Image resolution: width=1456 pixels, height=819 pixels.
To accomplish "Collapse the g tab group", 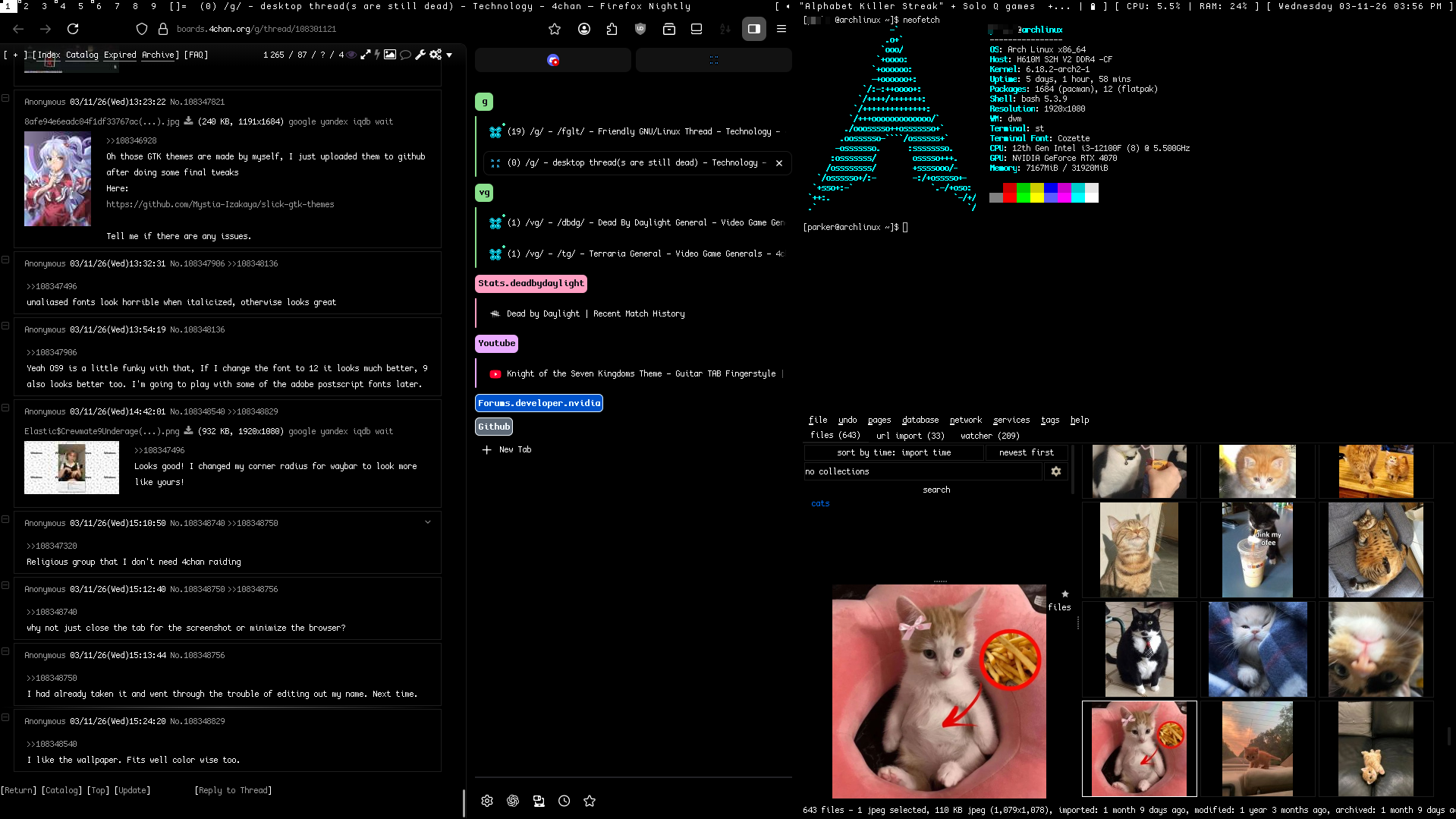I will (484, 102).
